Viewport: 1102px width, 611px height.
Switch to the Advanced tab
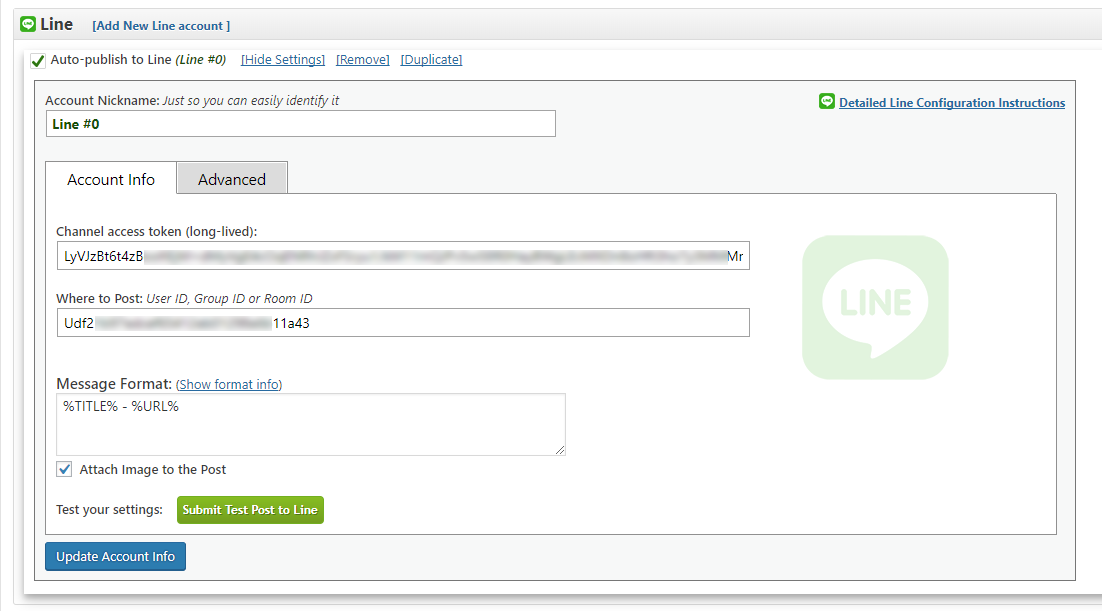(x=232, y=179)
